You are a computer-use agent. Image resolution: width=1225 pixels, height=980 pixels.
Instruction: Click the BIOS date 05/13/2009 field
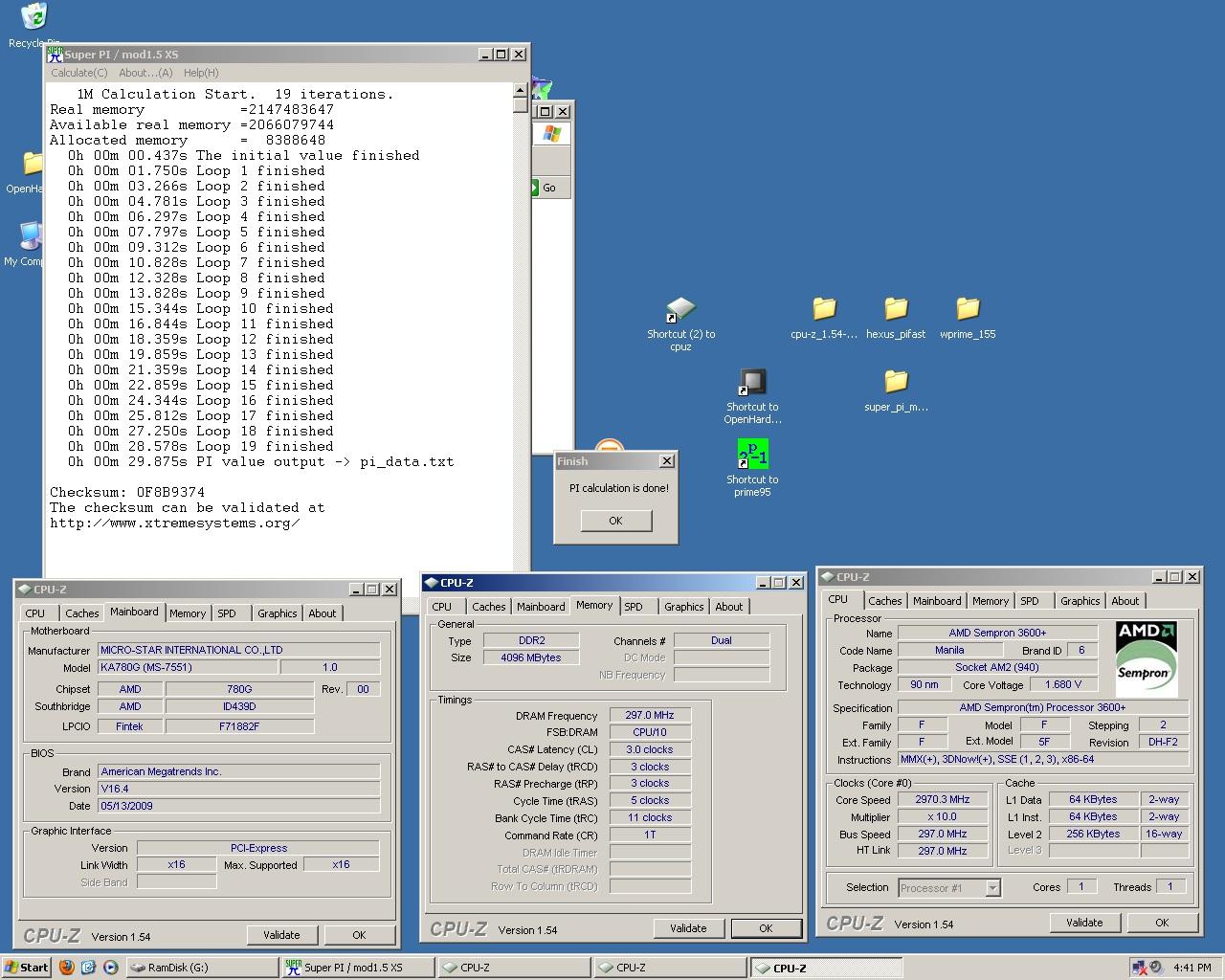[x=238, y=806]
